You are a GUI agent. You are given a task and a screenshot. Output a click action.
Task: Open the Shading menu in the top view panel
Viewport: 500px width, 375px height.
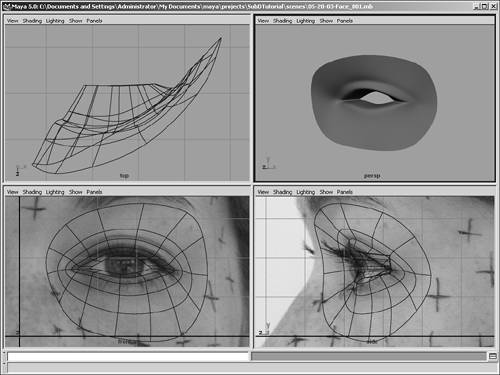32,21
